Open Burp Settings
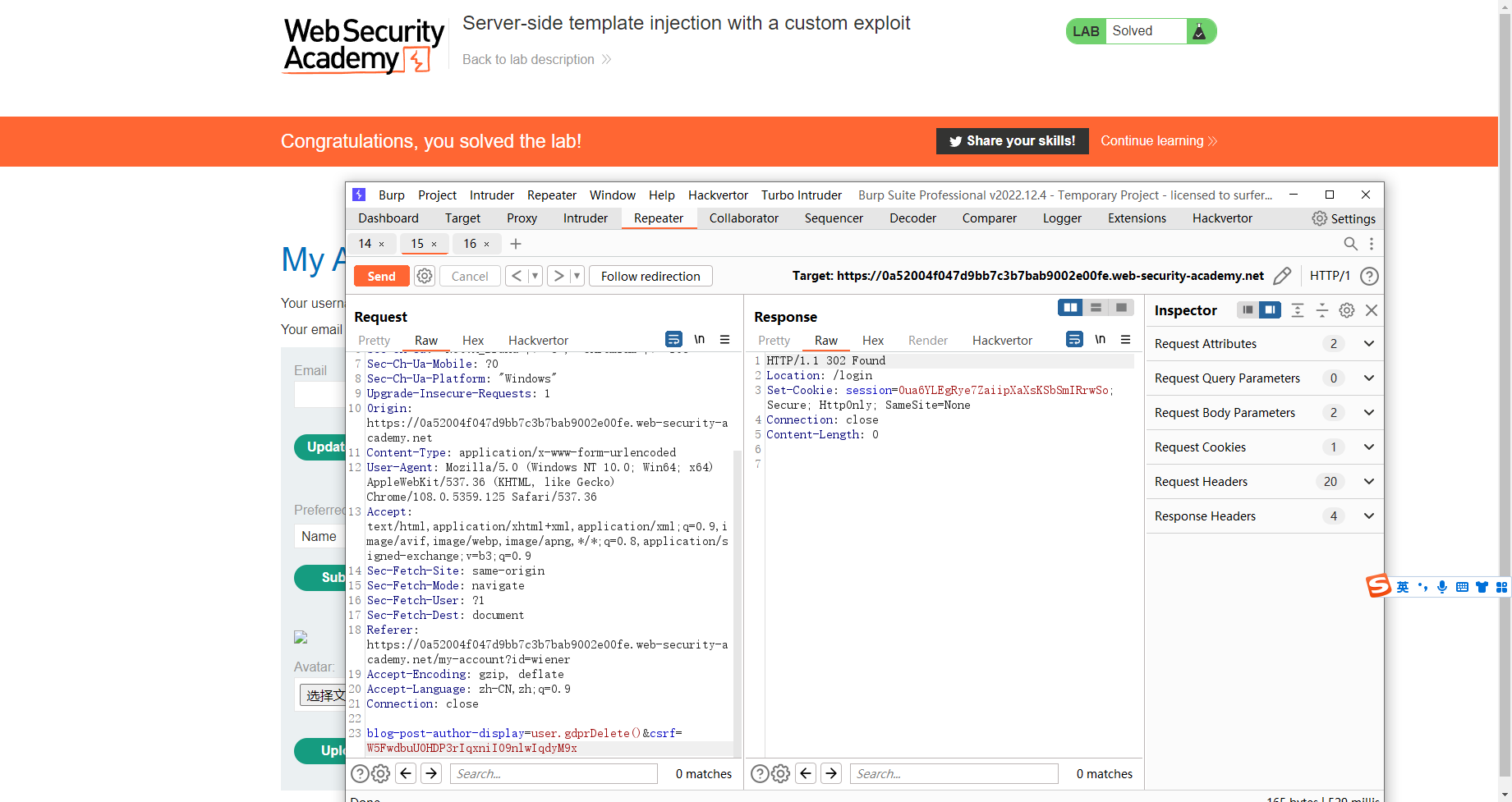The image size is (1512, 802). click(1344, 218)
